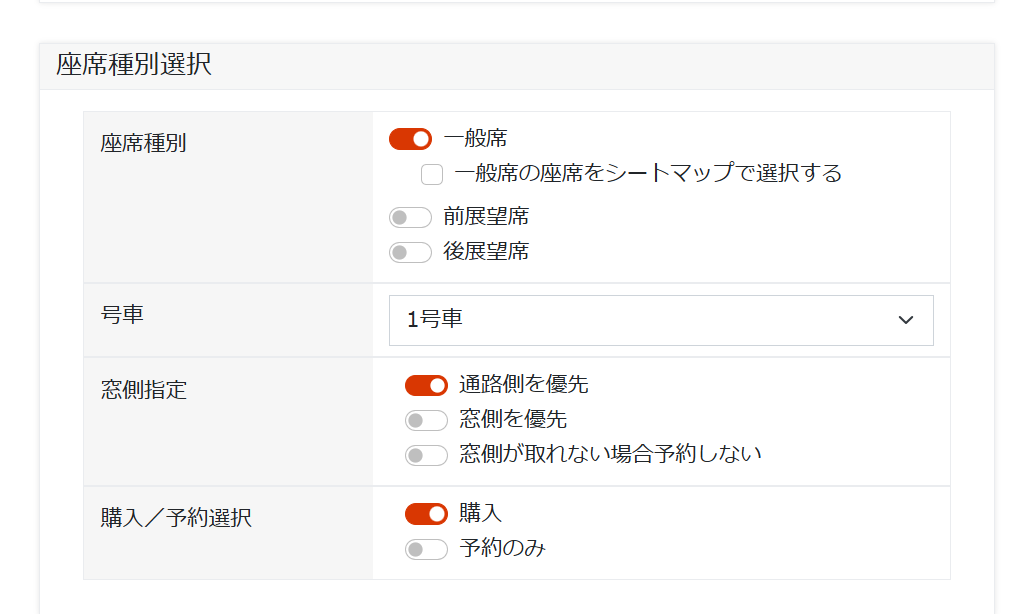
Task: Click the 予約のみ label text
Action: click(502, 548)
